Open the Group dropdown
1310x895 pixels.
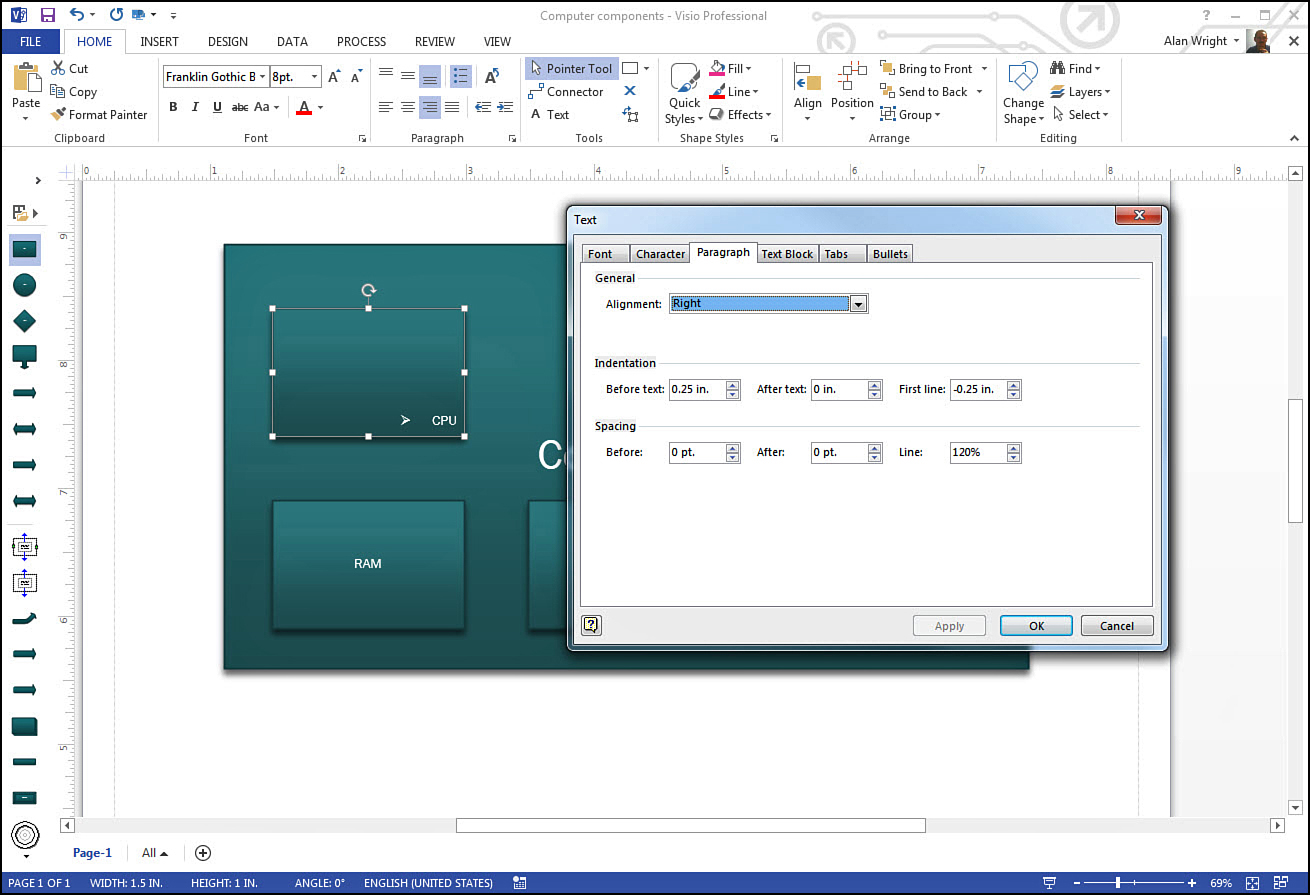click(911, 114)
